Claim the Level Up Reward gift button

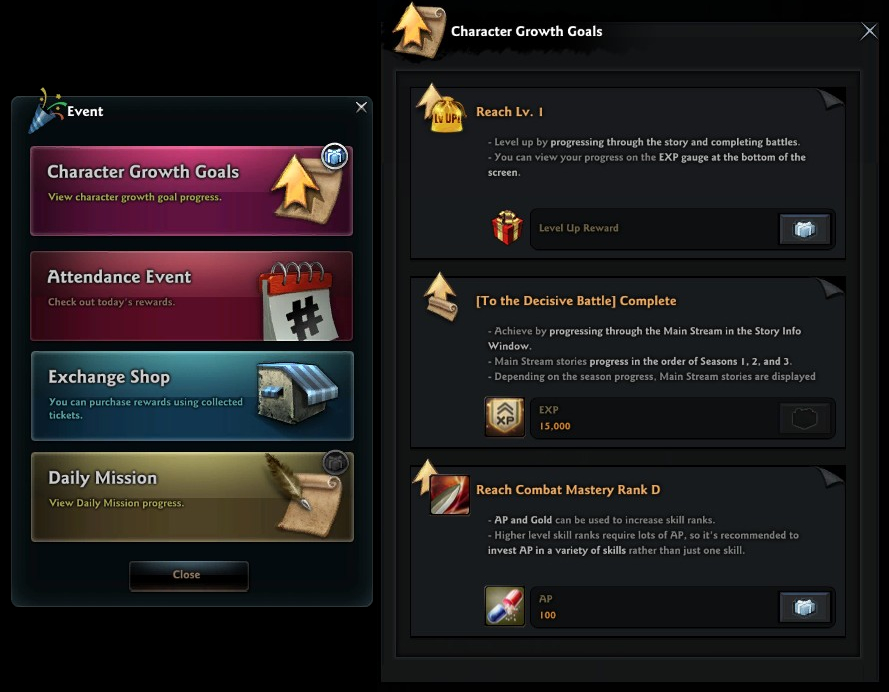(805, 229)
